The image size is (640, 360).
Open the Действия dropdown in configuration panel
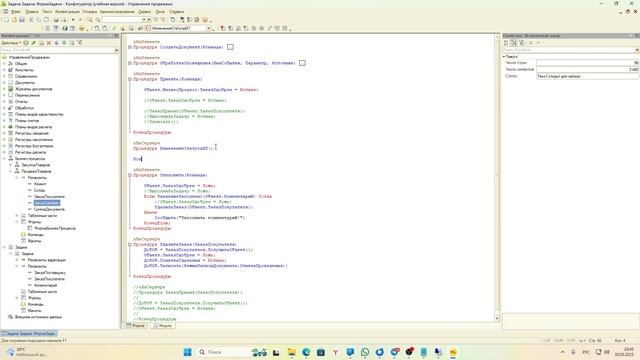coord(11,43)
